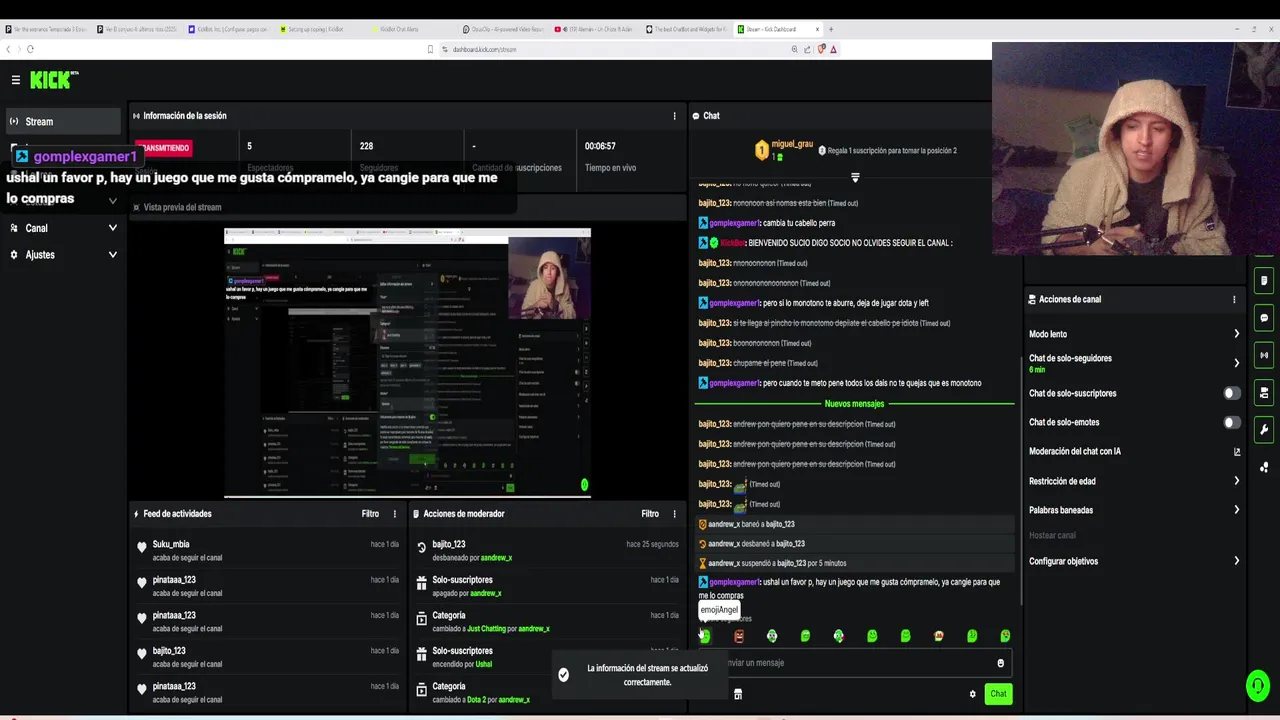This screenshot has height=720, width=1280.
Task: Click the green dot on stream preview
Action: (x=585, y=485)
